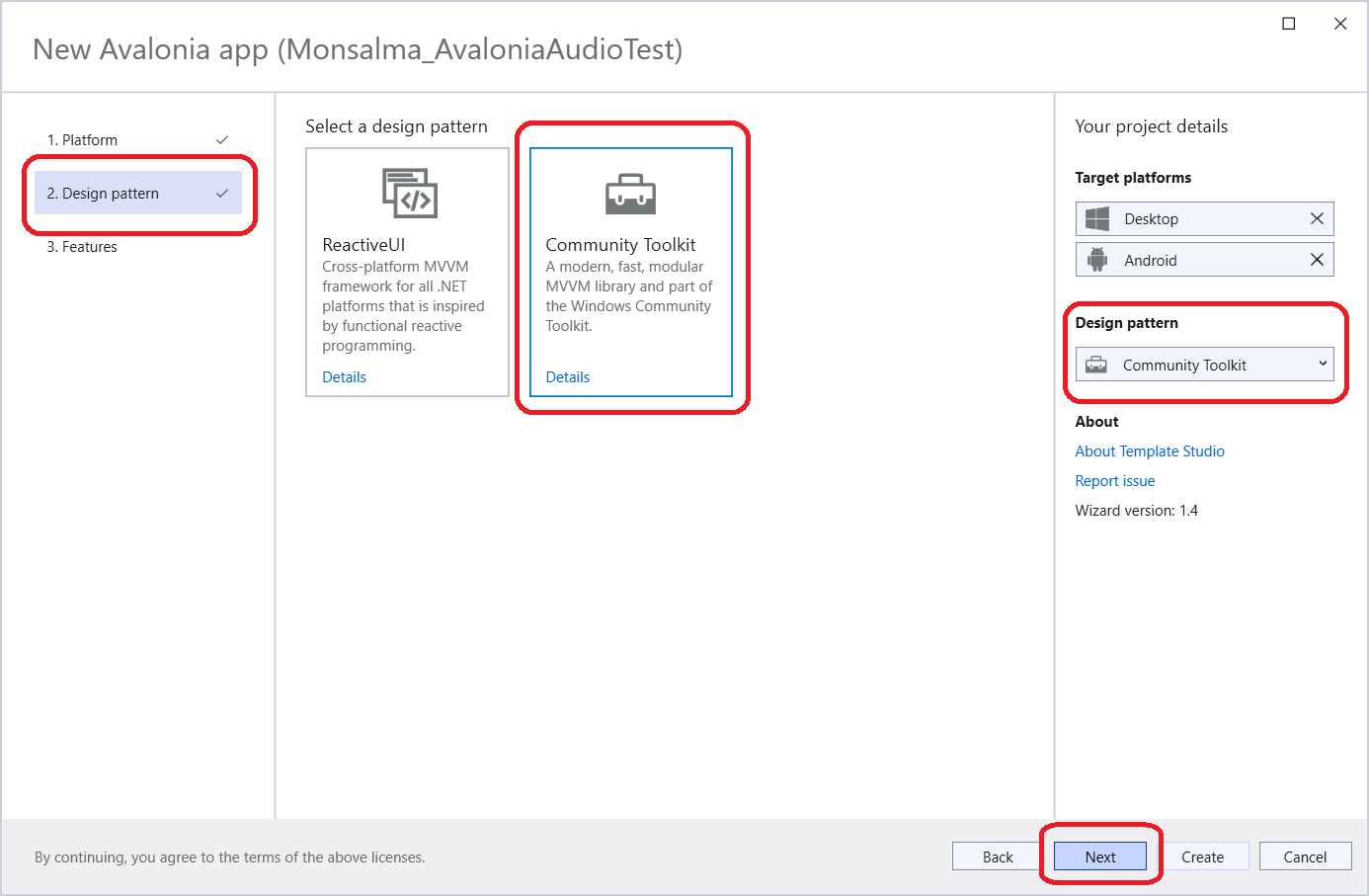
Task: Click the license agreement text at bottom
Action: 229,857
